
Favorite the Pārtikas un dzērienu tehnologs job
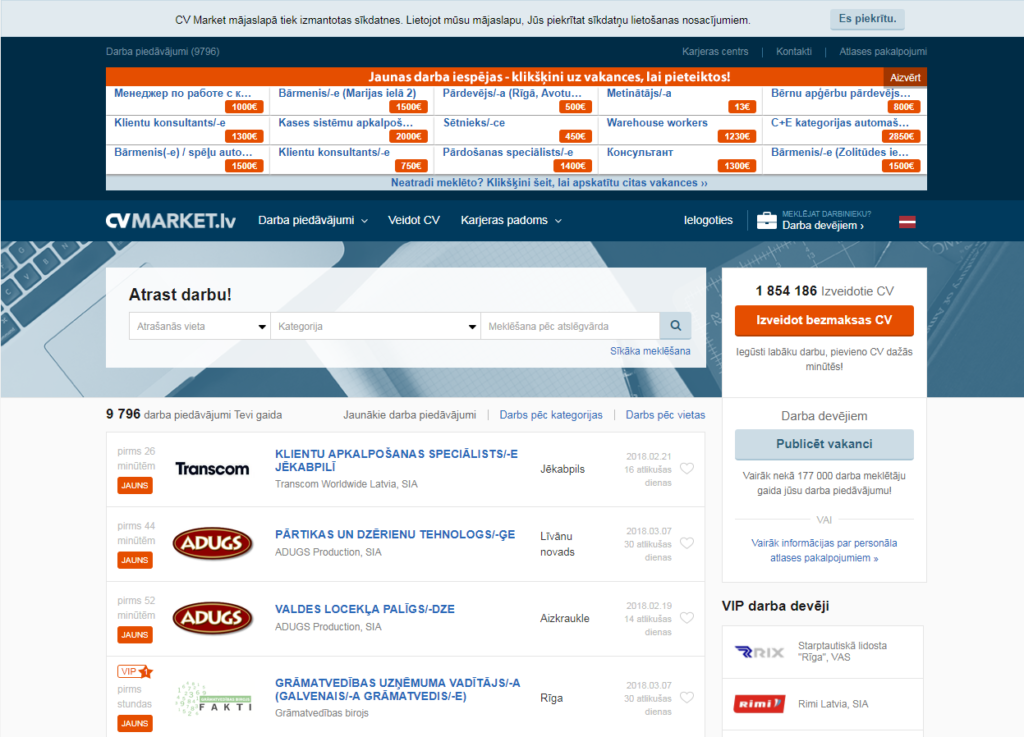687,543
